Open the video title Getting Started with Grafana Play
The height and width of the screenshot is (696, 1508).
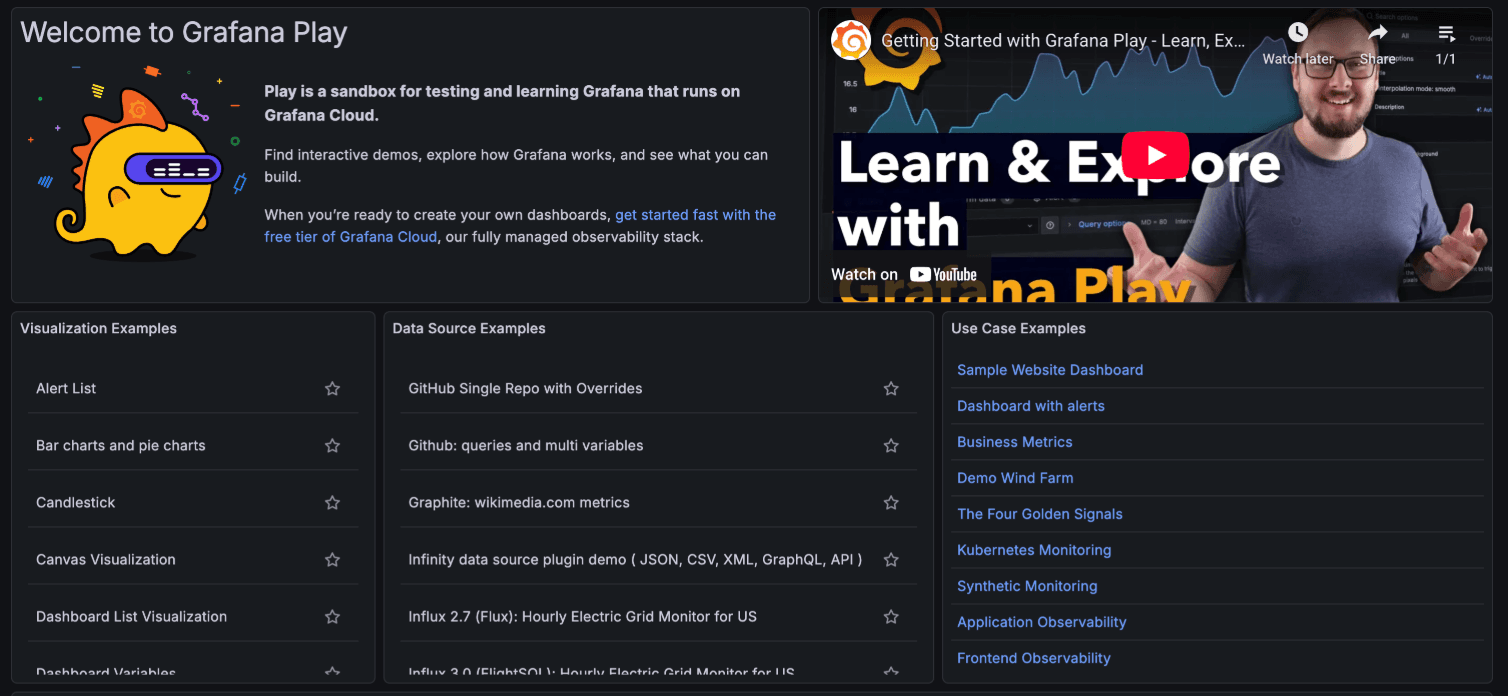[1063, 41]
